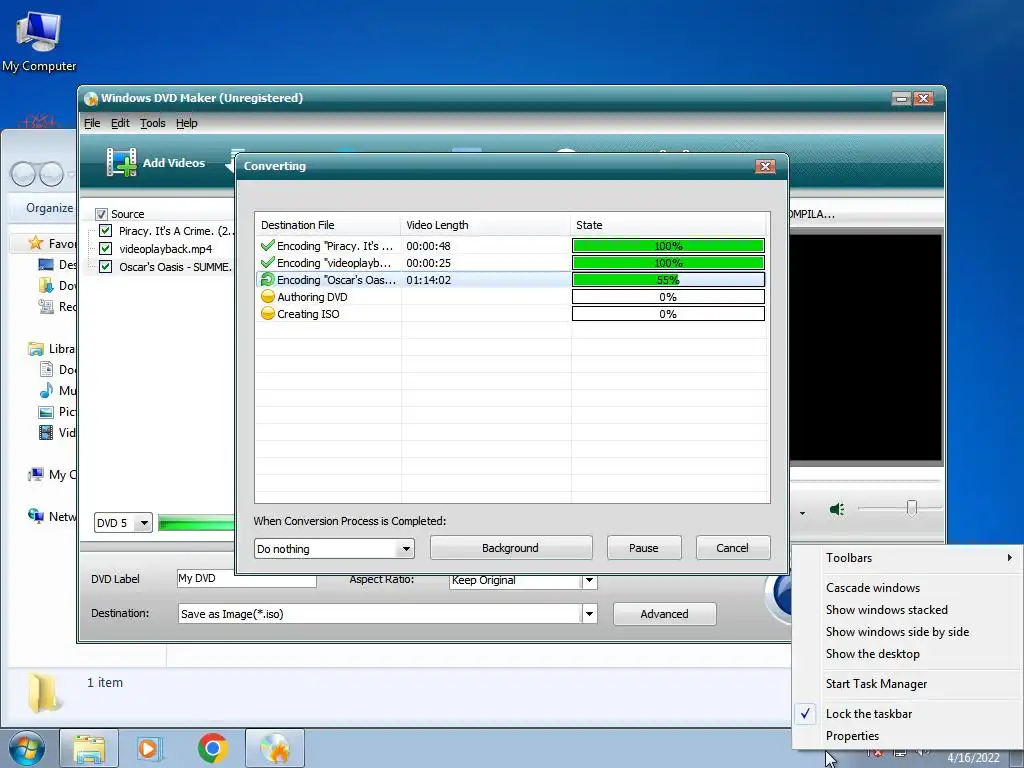Expand the Toolbars submenu arrow
The height and width of the screenshot is (768, 1024).
[x=1010, y=558]
